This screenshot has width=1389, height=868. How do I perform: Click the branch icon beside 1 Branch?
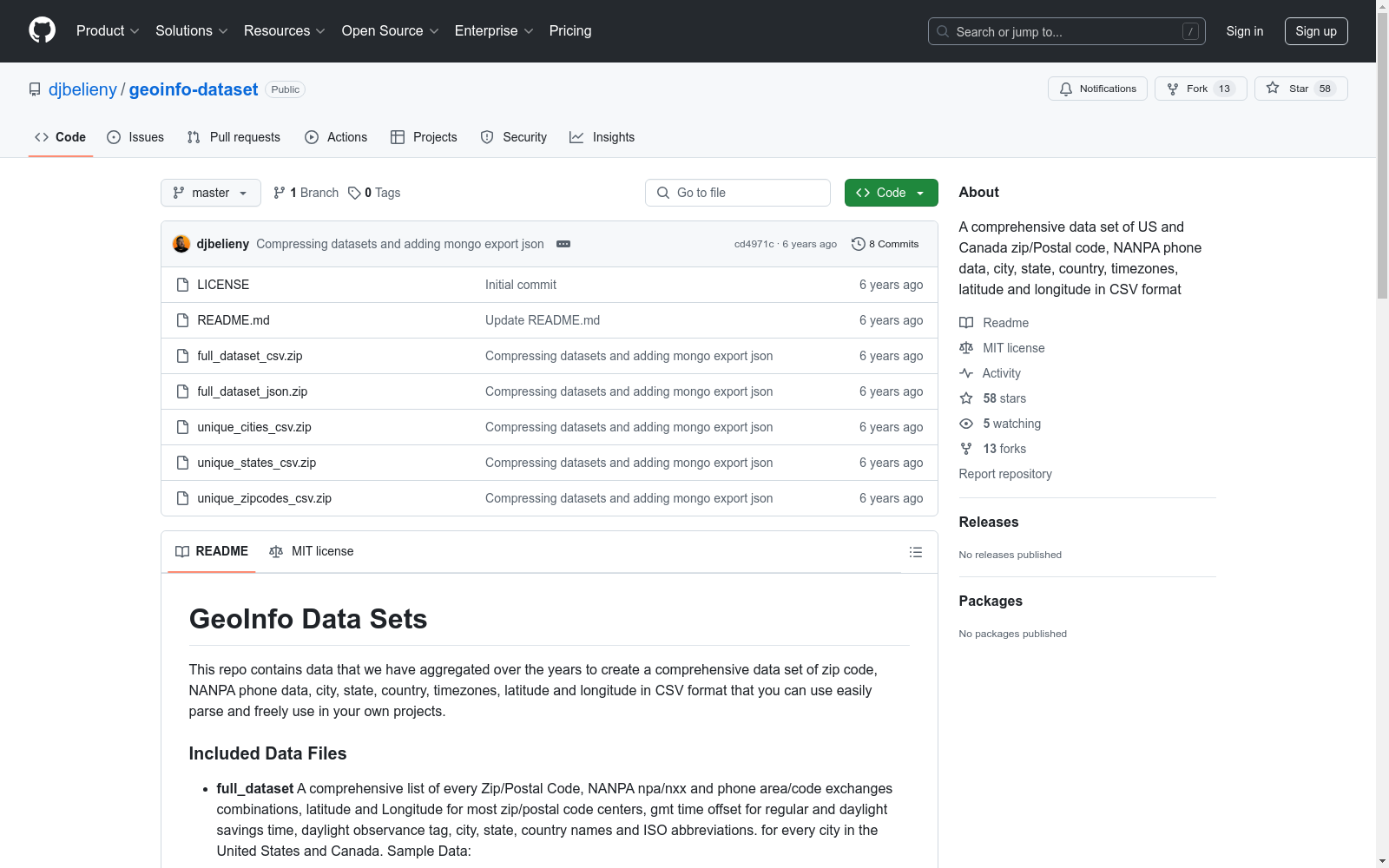click(280, 193)
